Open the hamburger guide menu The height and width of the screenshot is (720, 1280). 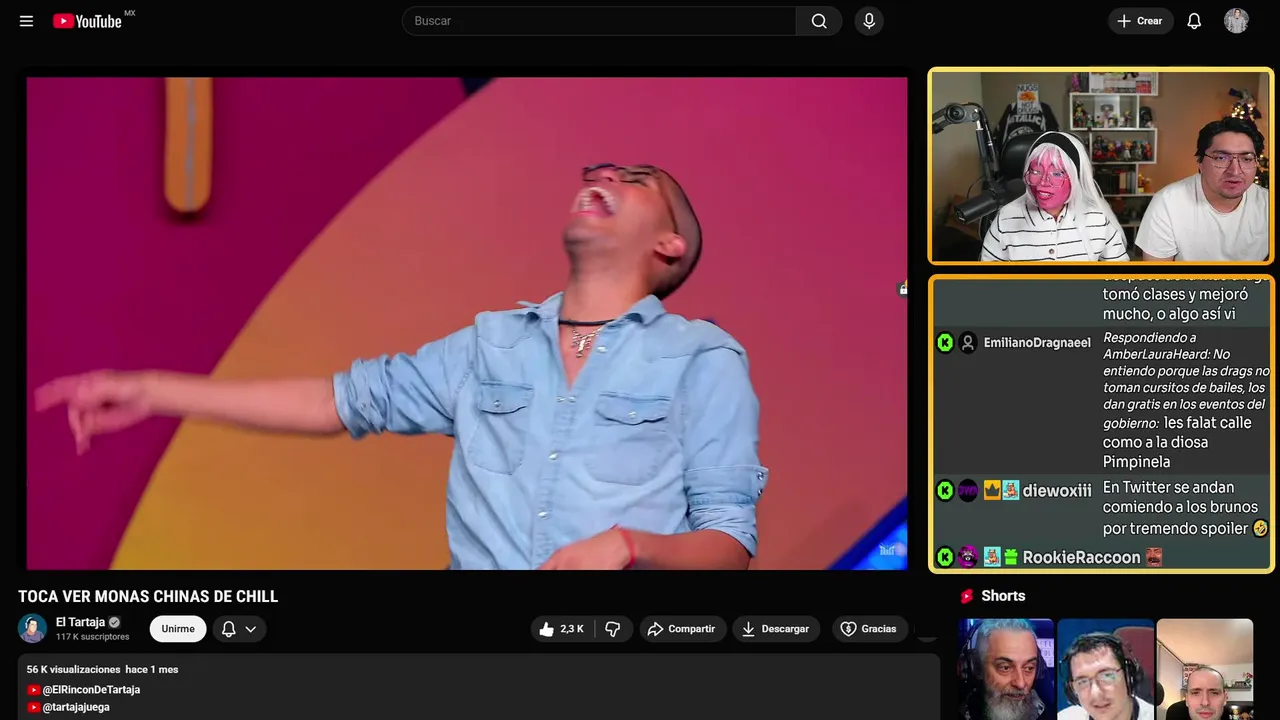26,21
